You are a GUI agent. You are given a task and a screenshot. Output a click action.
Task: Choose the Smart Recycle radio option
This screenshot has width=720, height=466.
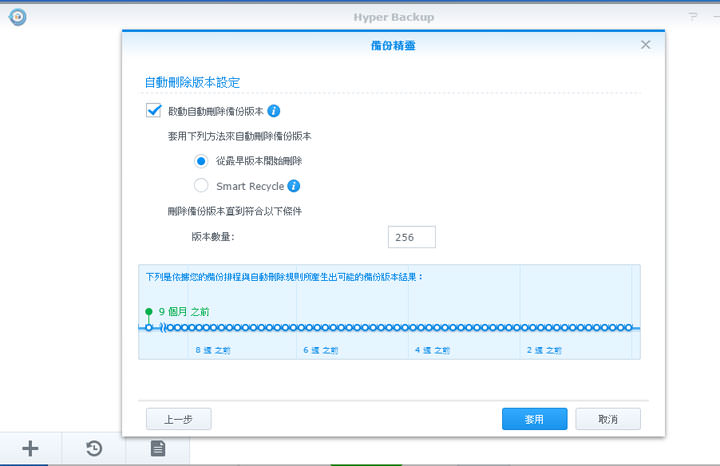pyautogui.click(x=201, y=186)
